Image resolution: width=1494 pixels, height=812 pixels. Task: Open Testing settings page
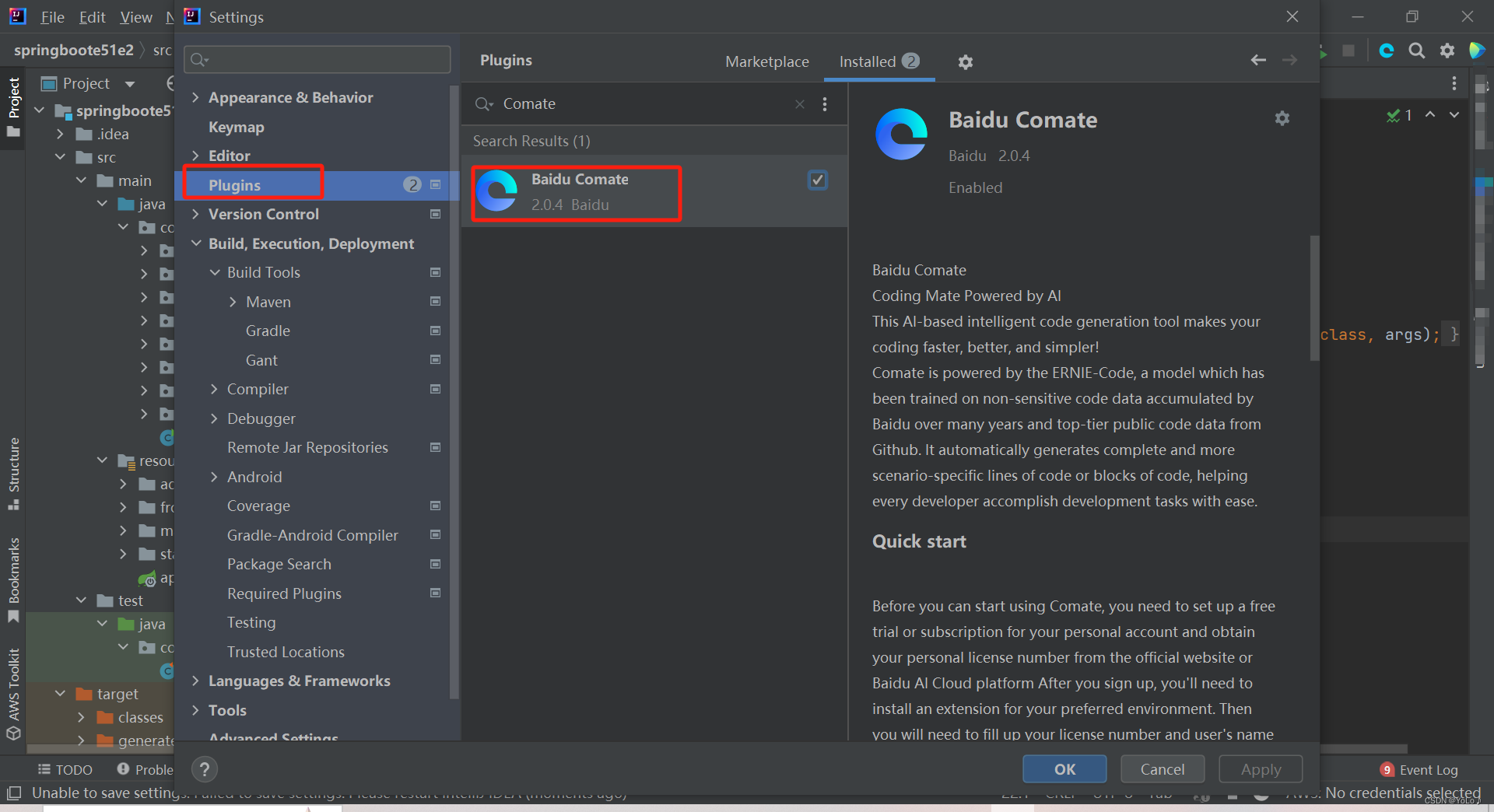point(251,622)
